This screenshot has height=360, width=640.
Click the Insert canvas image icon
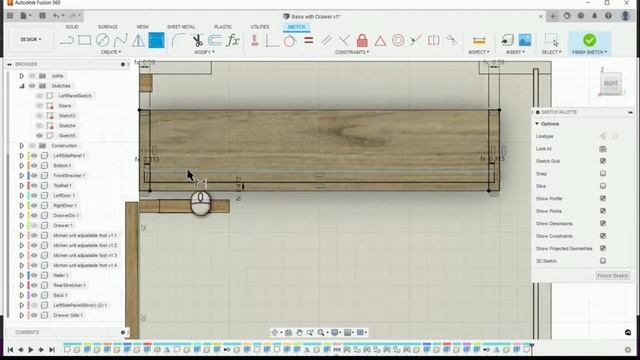525,40
